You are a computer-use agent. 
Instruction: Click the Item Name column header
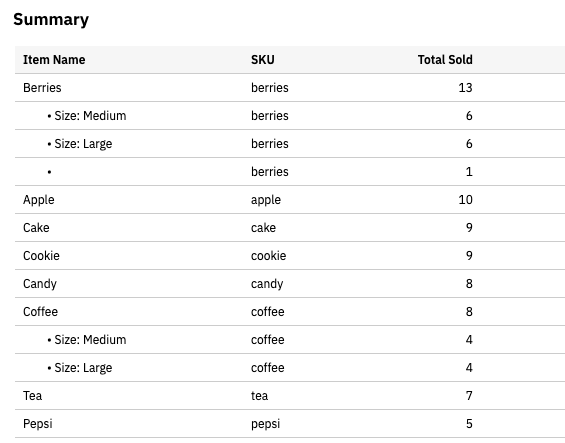click(x=54, y=60)
